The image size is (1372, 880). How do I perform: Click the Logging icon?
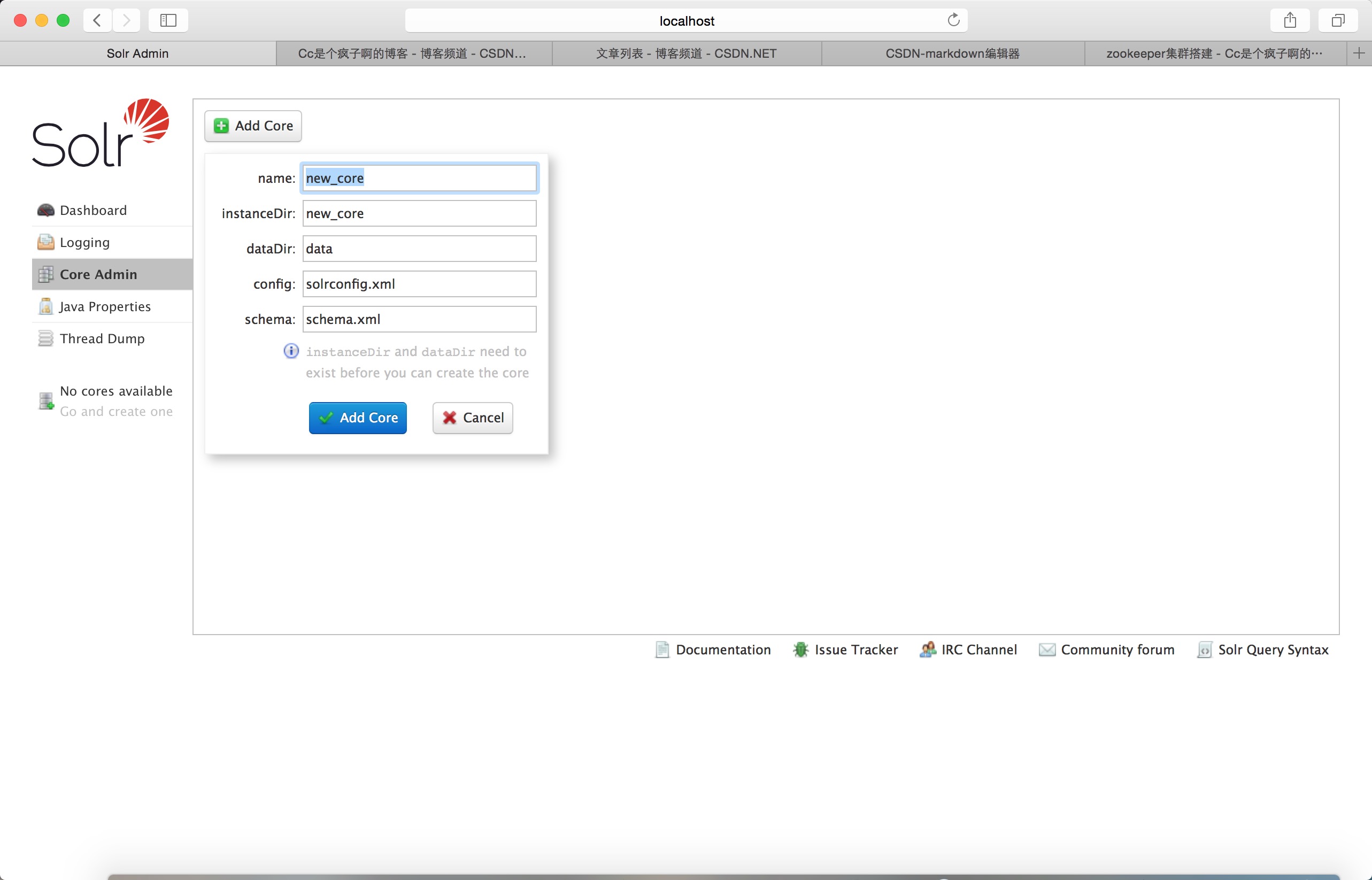click(45, 242)
